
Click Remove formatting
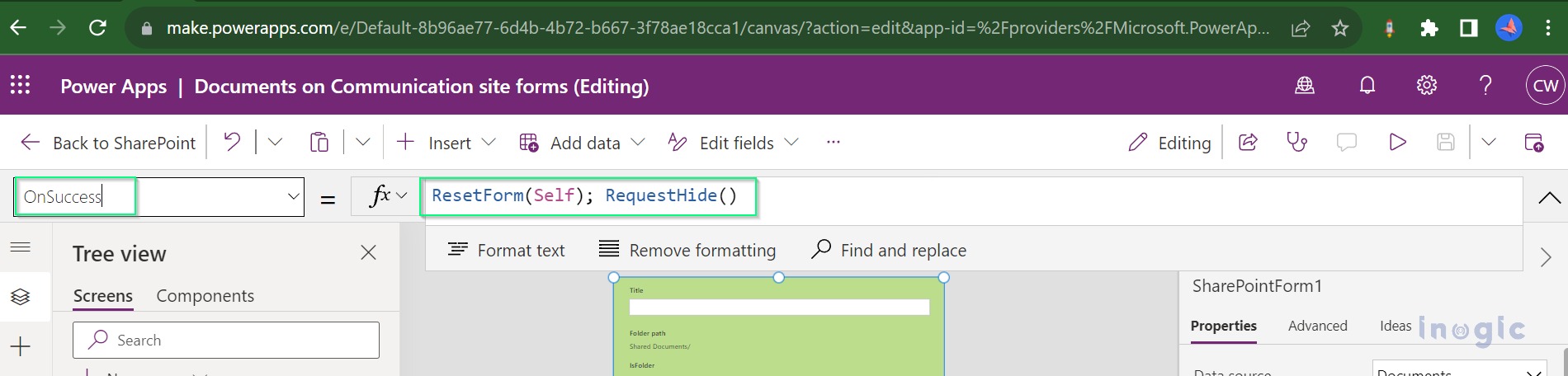click(687, 250)
